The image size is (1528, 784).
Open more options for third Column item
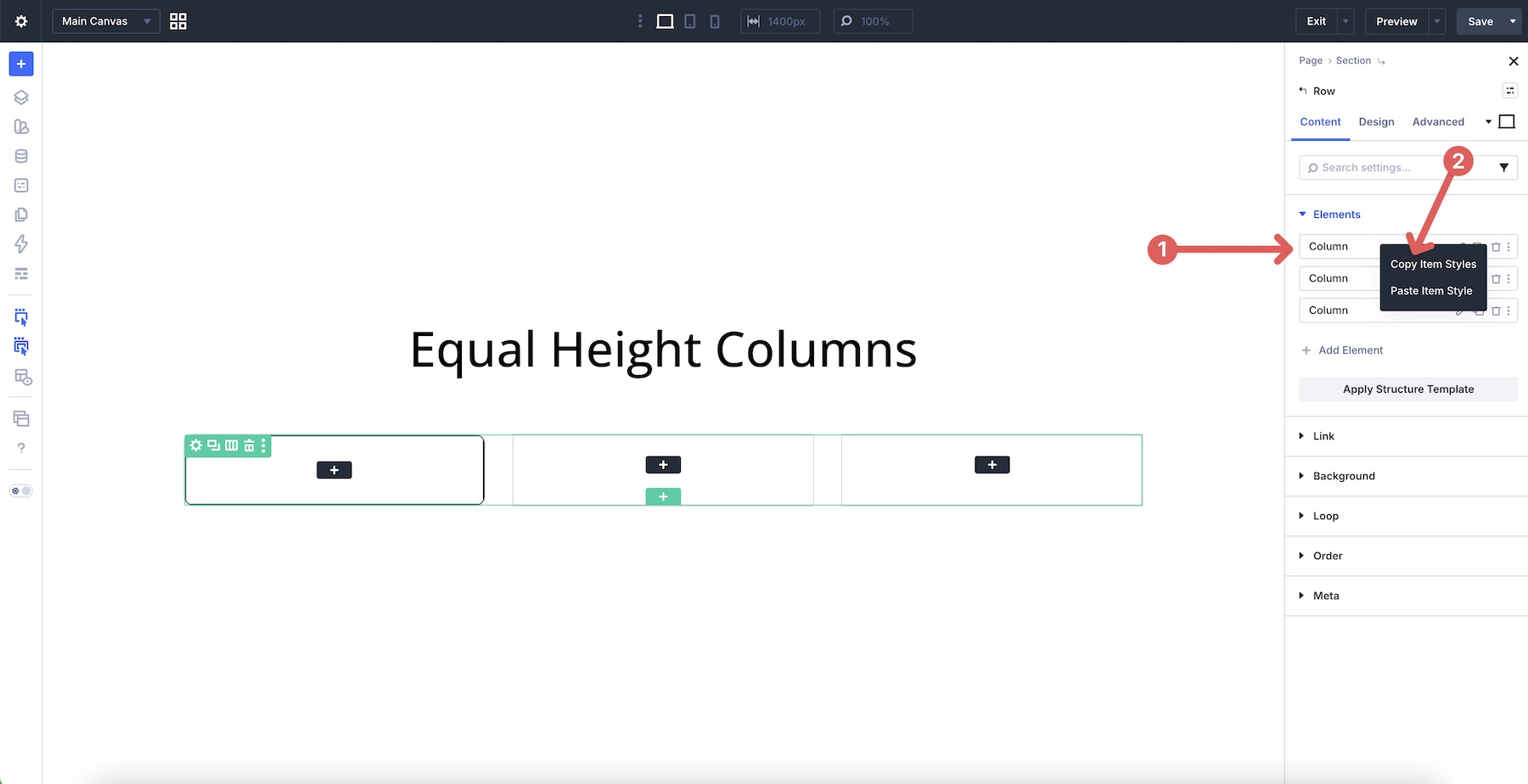click(1508, 311)
